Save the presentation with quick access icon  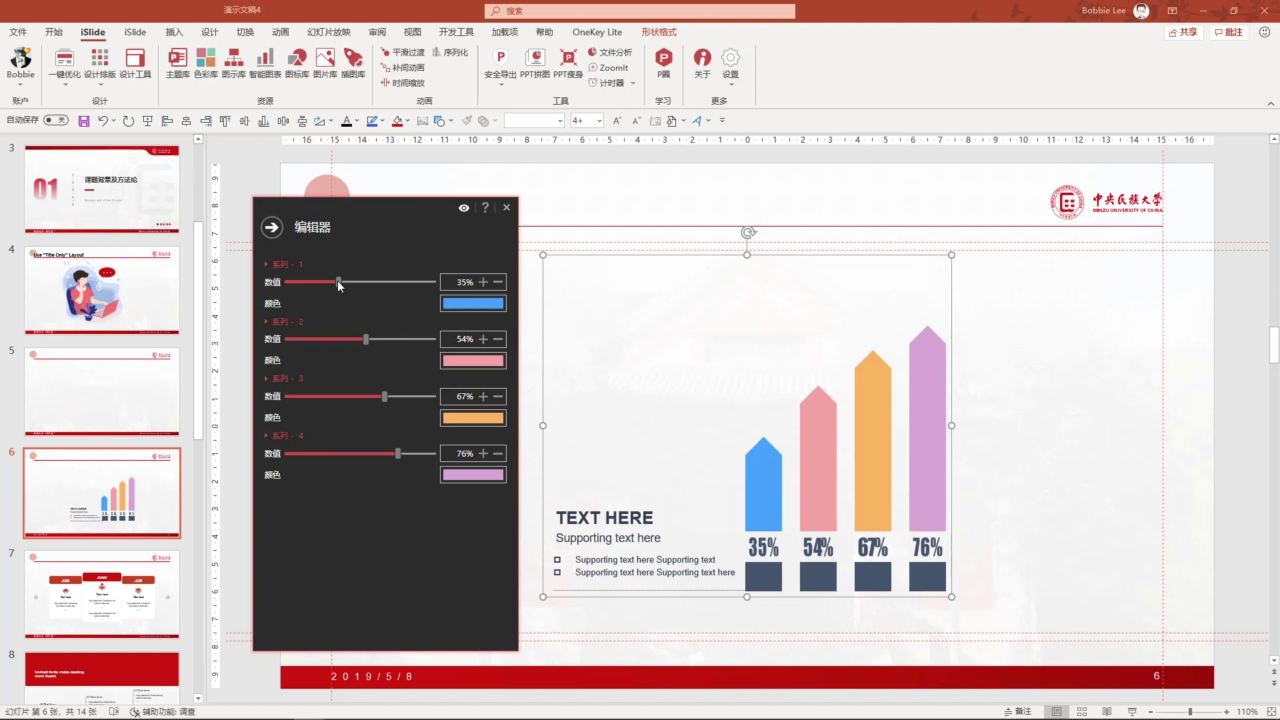[84, 121]
